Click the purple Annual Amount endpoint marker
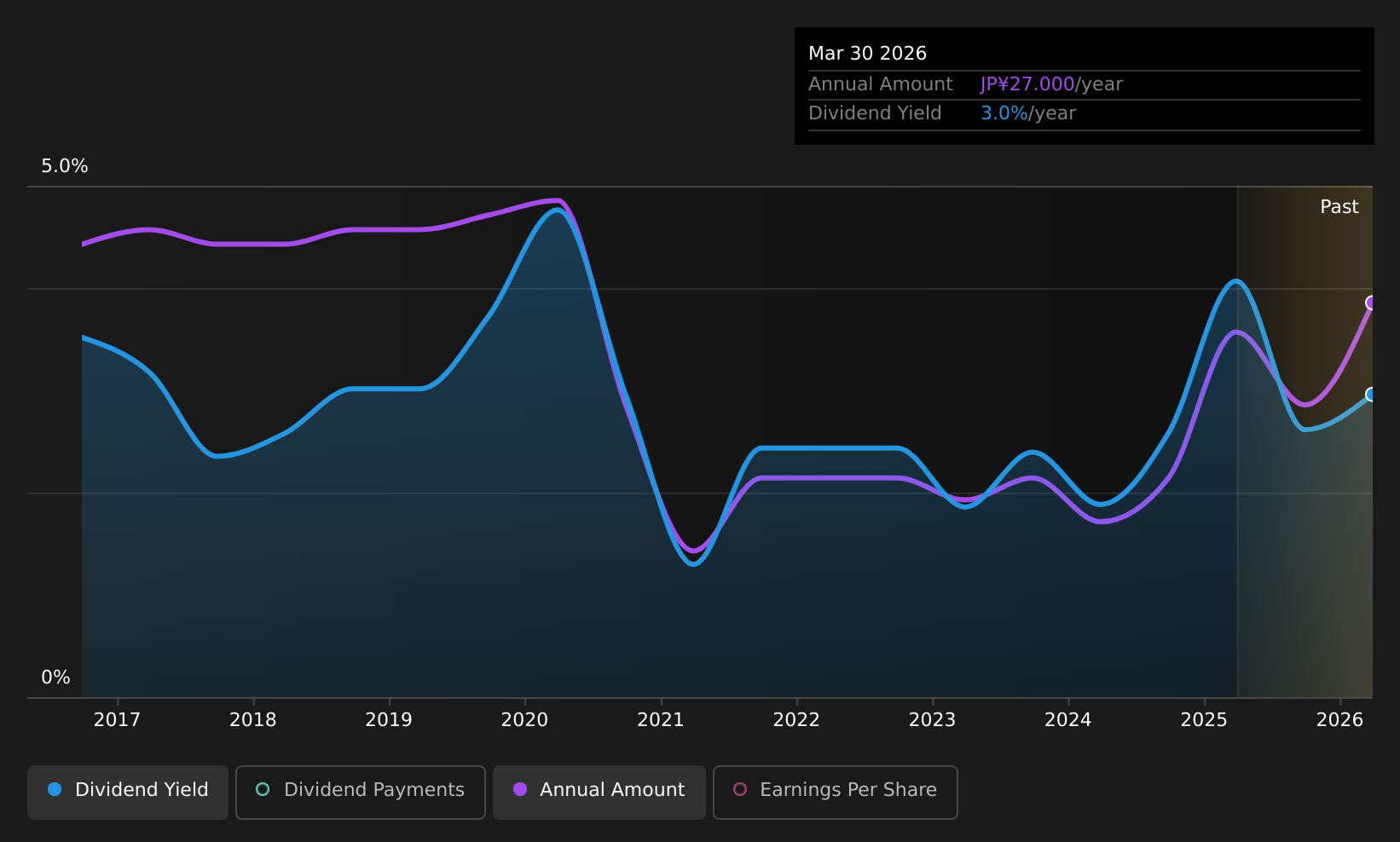1400x842 pixels. click(1371, 303)
